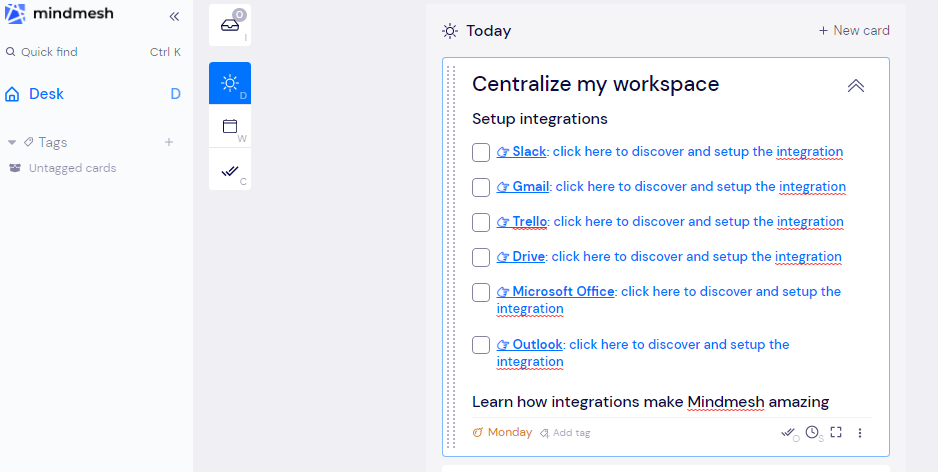Collapse the left sidebar
Screen dimensions: 938x472
(x=174, y=16)
